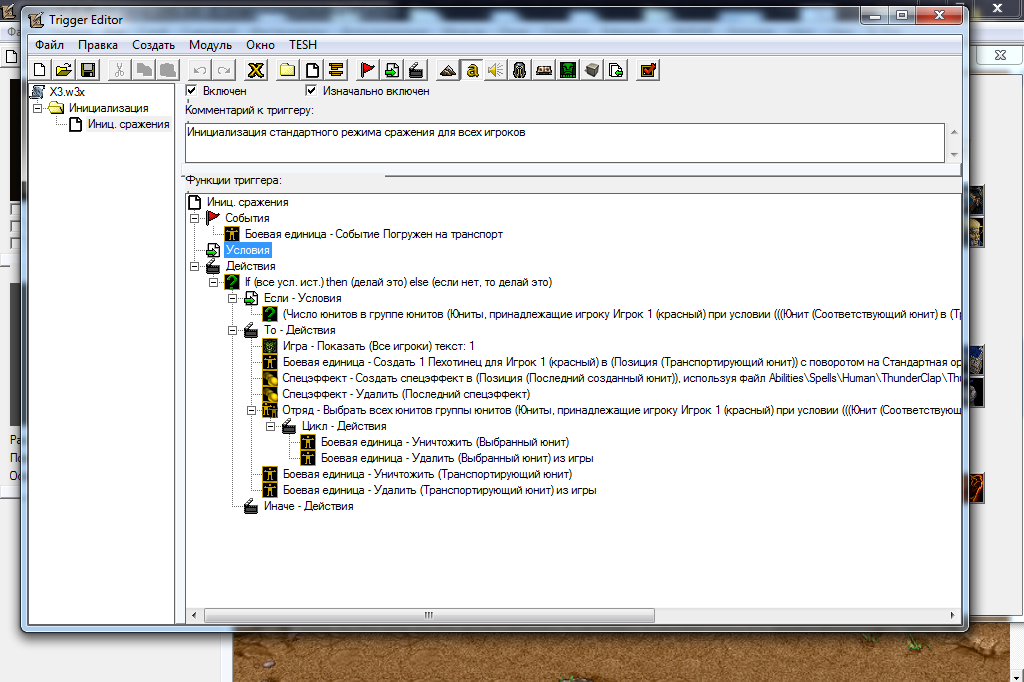The image size is (1024, 682).
Task: Collapse the Если - Условия node
Action: pos(232,299)
